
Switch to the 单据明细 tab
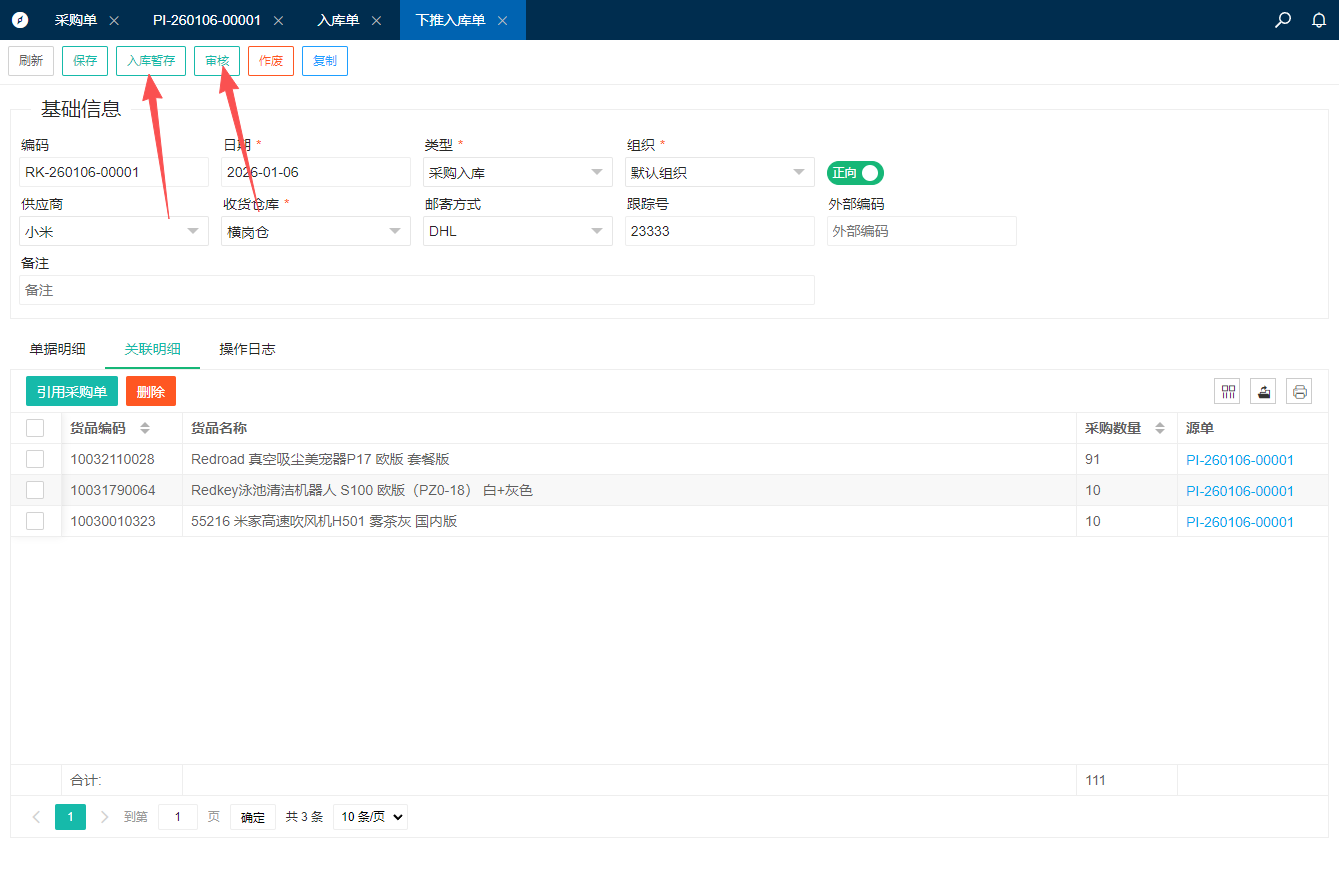57,349
